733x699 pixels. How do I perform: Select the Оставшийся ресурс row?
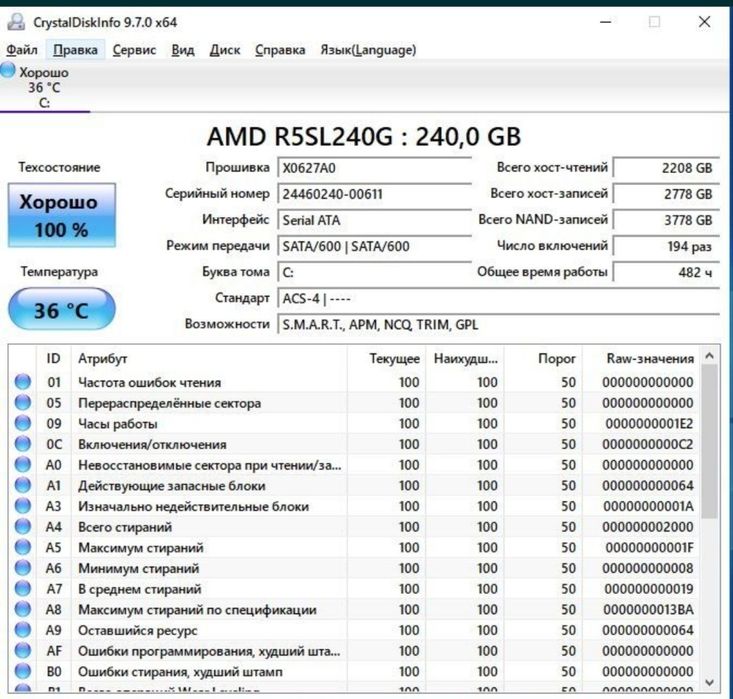click(354, 630)
